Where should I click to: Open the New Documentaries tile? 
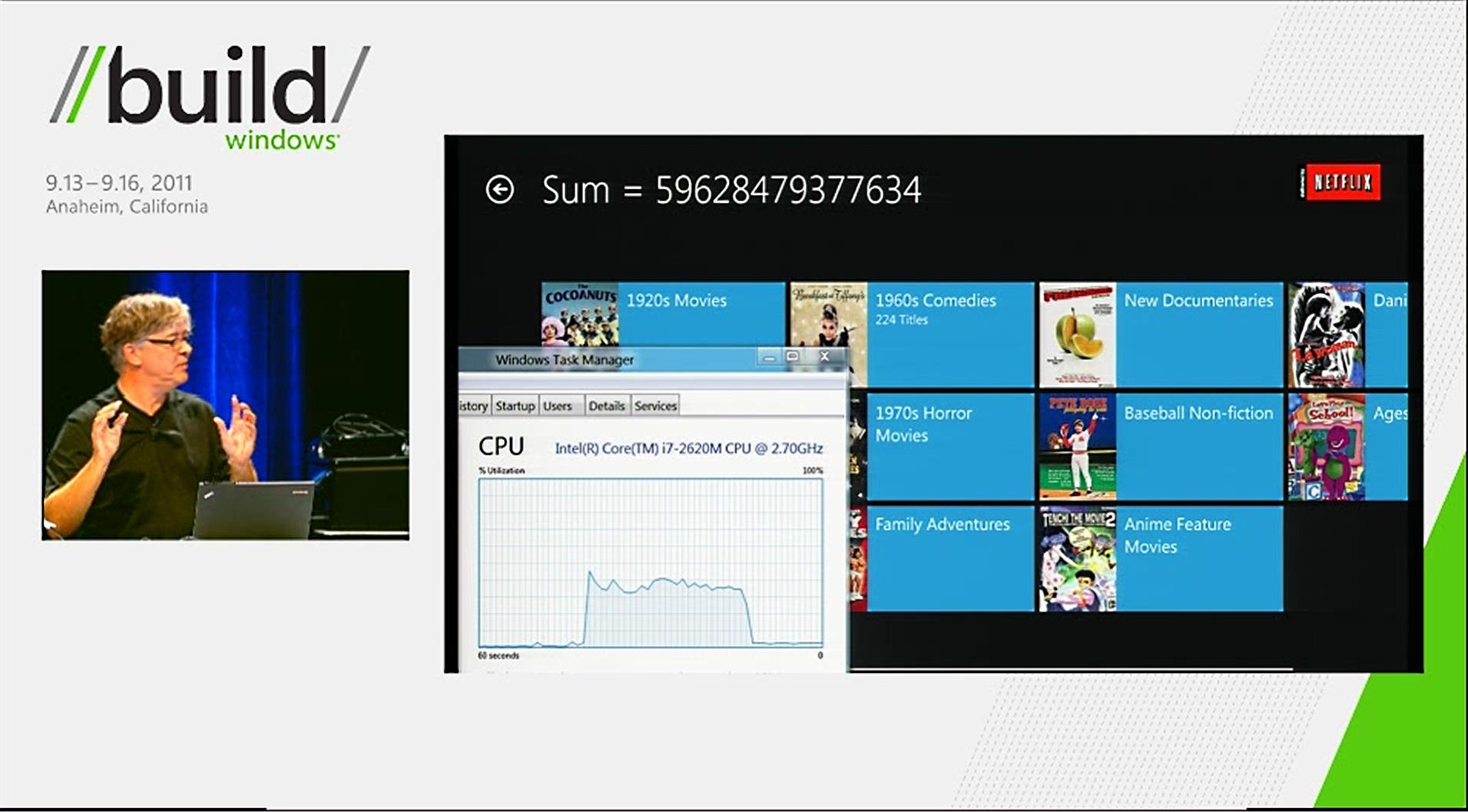click(1161, 335)
